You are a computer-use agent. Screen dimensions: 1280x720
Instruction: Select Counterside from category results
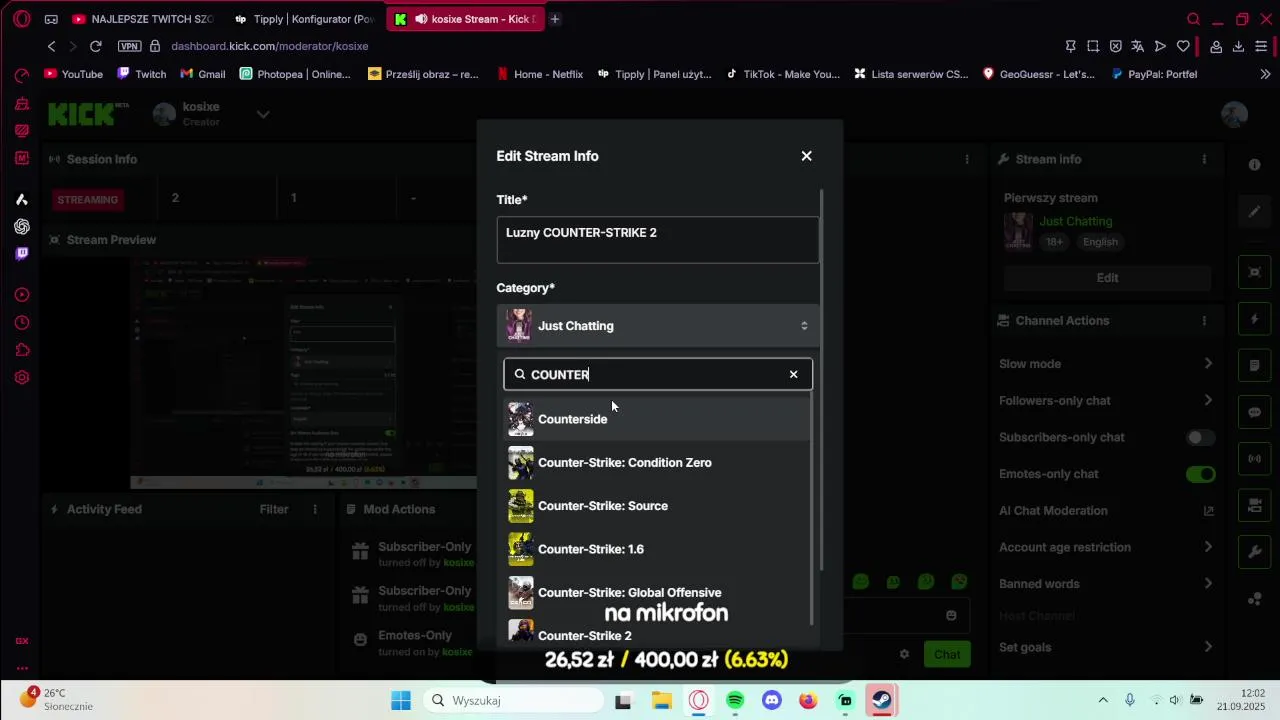(657, 419)
